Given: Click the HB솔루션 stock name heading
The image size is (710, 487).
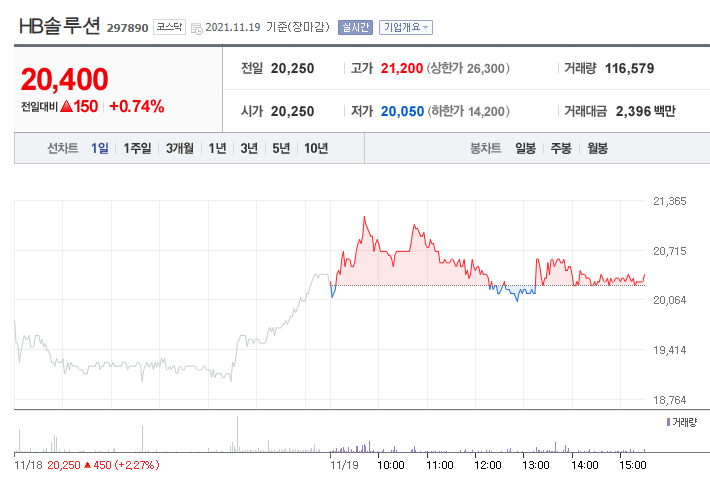Looking at the screenshot, I should tap(59, 26).
